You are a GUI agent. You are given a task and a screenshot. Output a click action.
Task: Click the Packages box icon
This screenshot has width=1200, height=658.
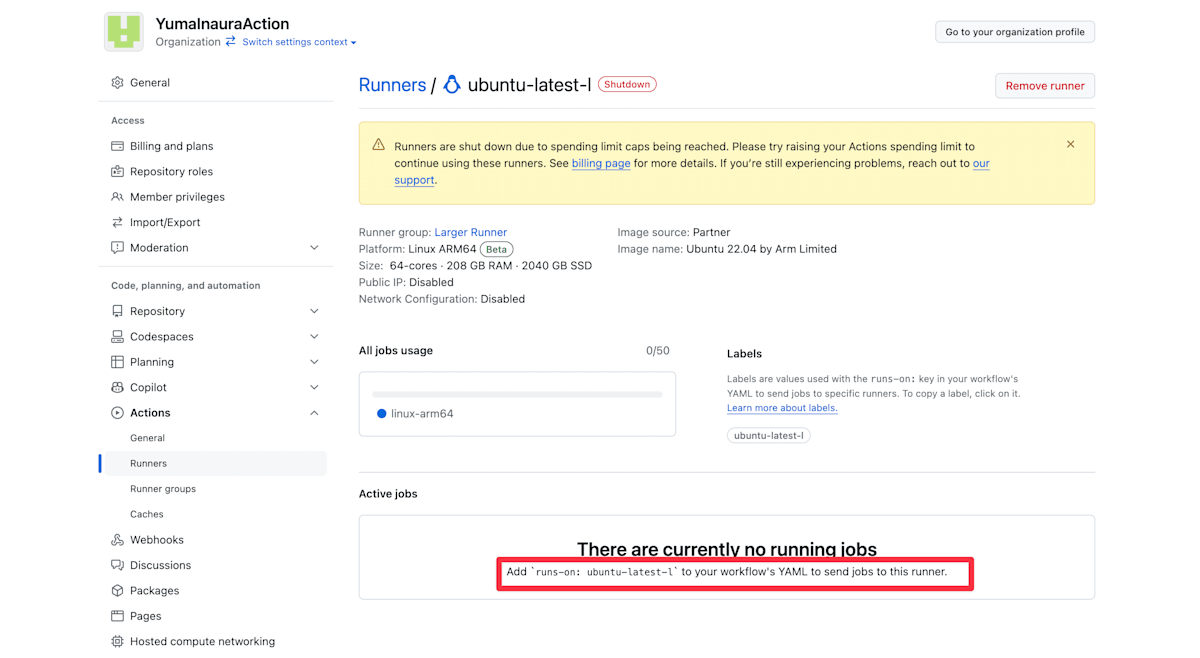click(x=117, y=591)
